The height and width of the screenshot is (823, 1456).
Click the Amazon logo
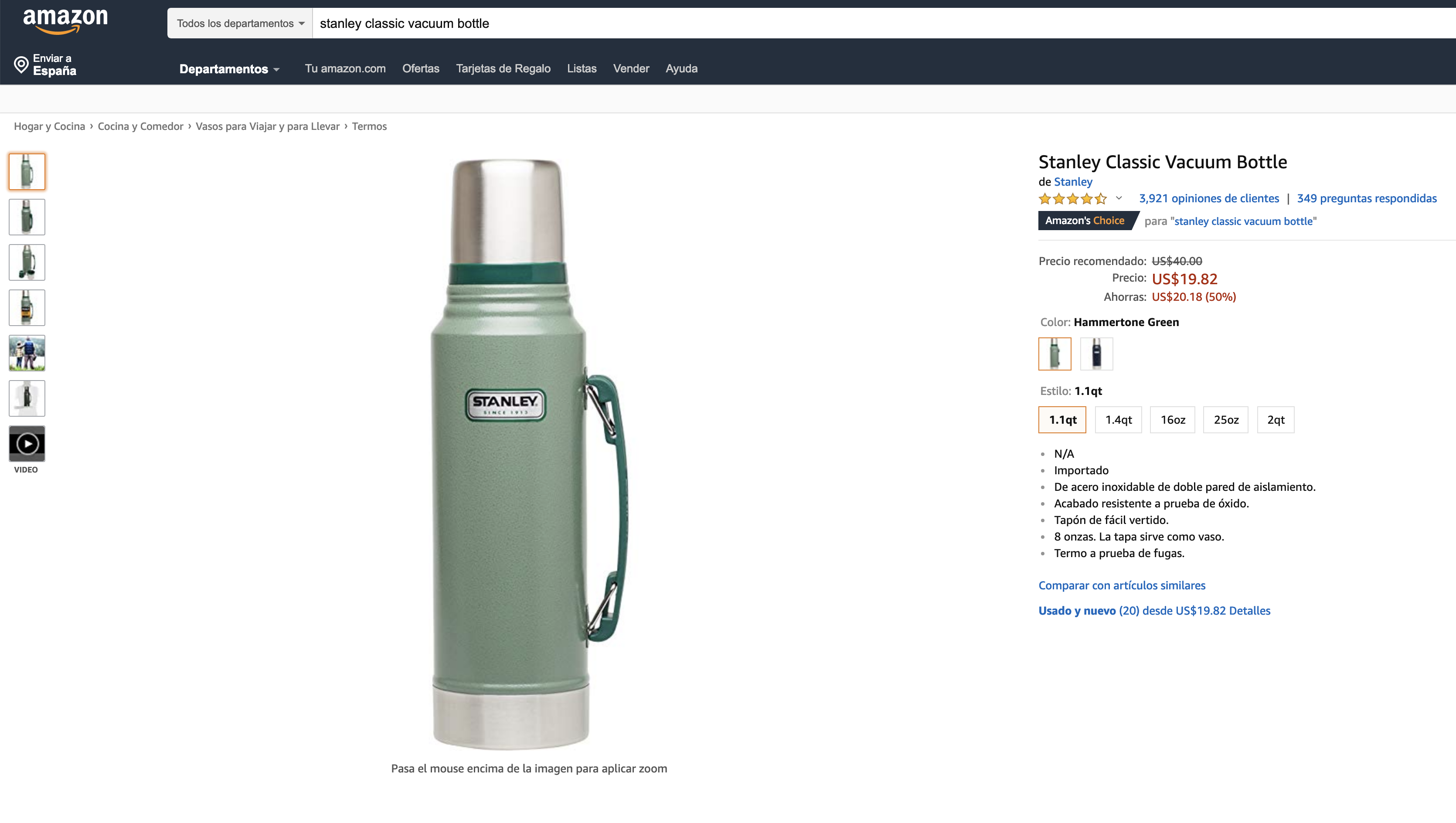pyautogui.click(x=65, y=20)
